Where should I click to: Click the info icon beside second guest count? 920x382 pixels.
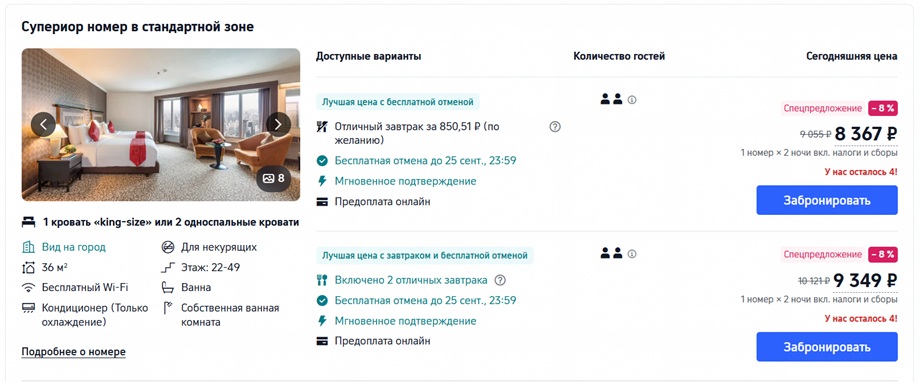[632, 254]
